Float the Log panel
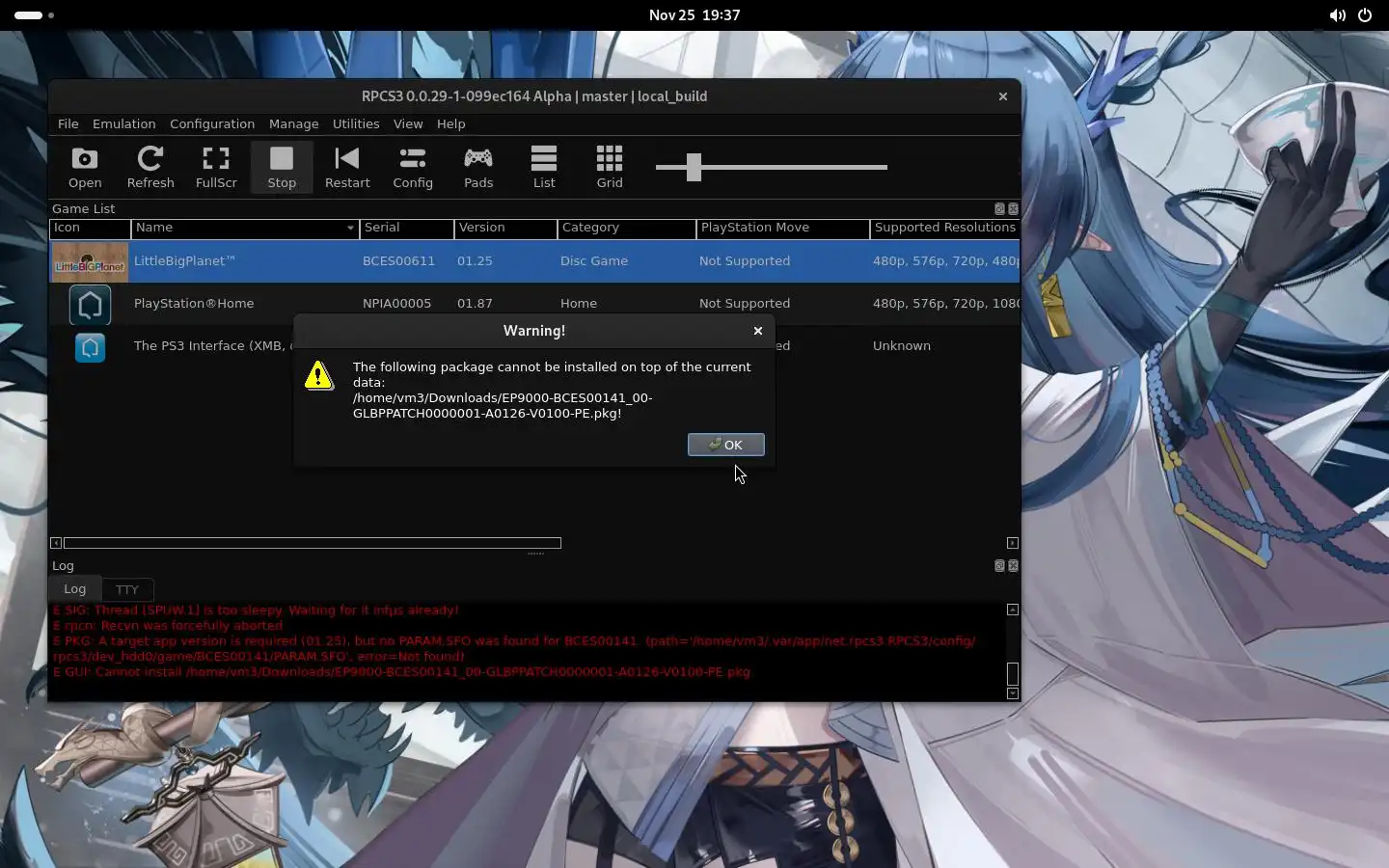1389x868 pixels. point(999,565)
